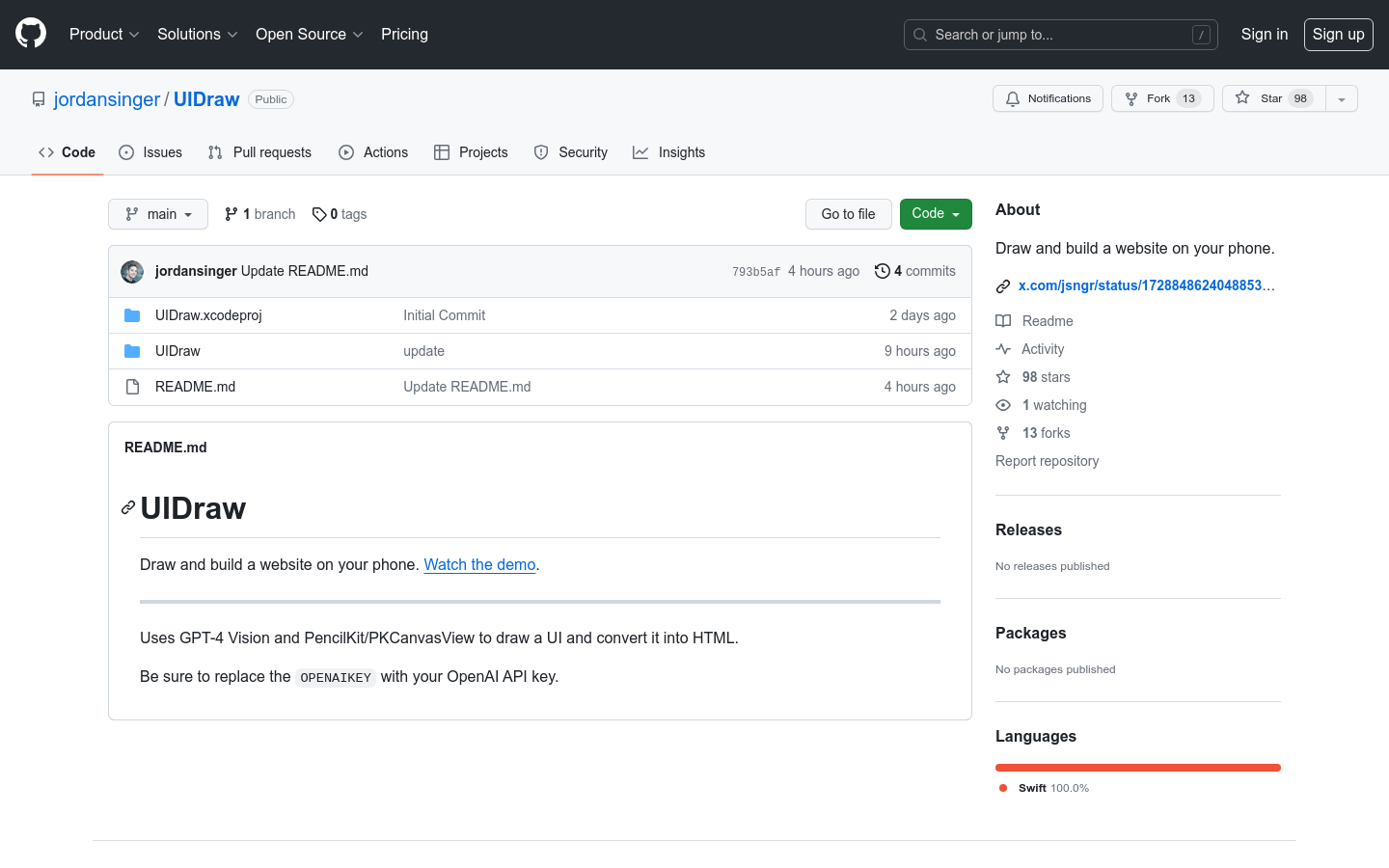Open the Pull requests tab

(x=259, y=152)
